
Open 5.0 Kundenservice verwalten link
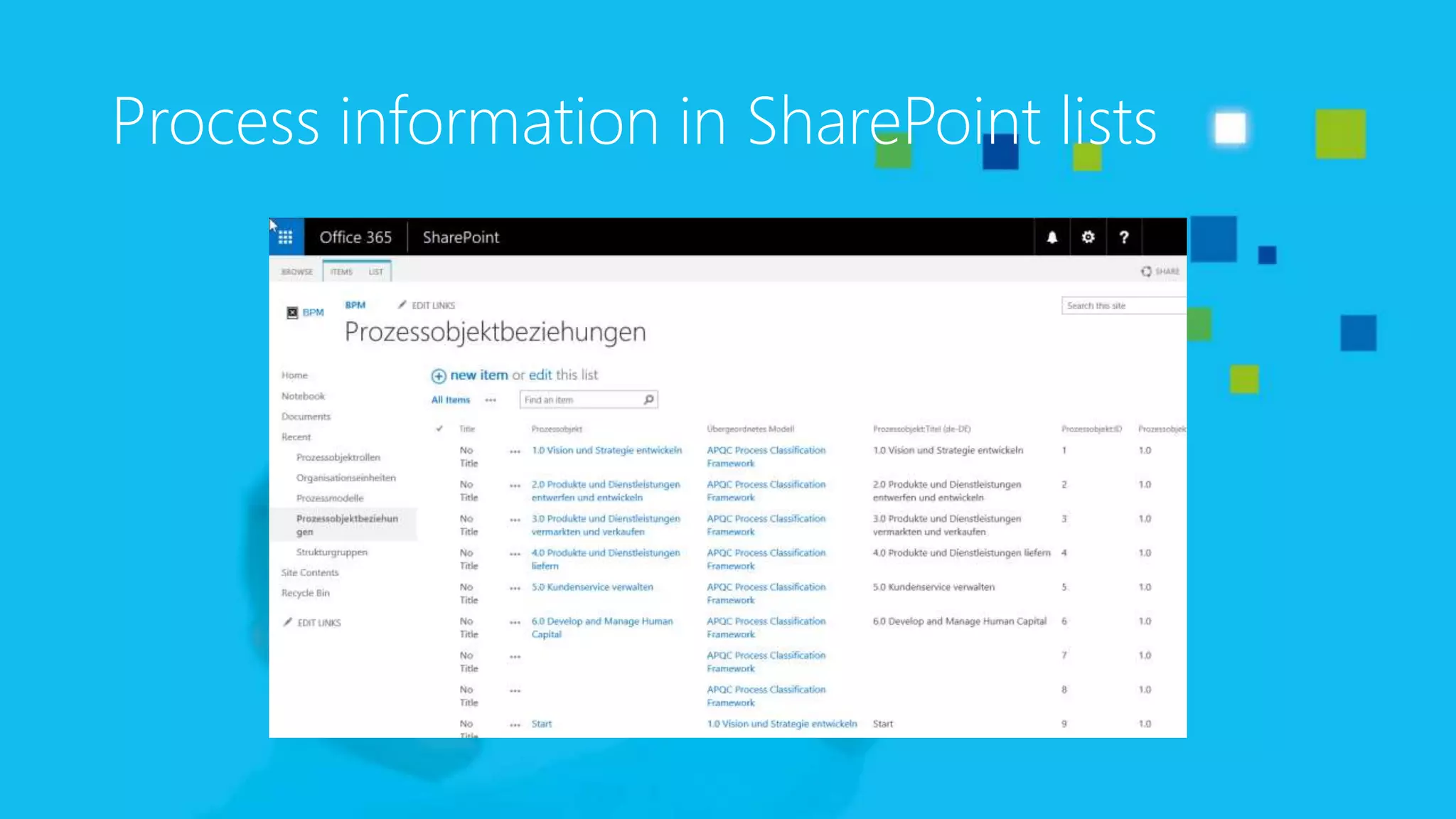click(x=592, y=587)
